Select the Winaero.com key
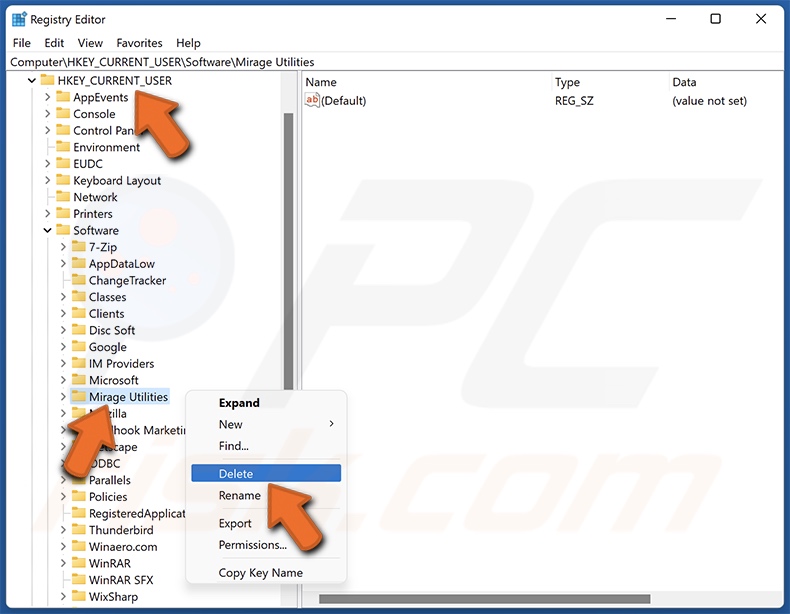Image resolution: width=790 pixels, height=614 pixels. pyautogui.click(x=123, y=546)
